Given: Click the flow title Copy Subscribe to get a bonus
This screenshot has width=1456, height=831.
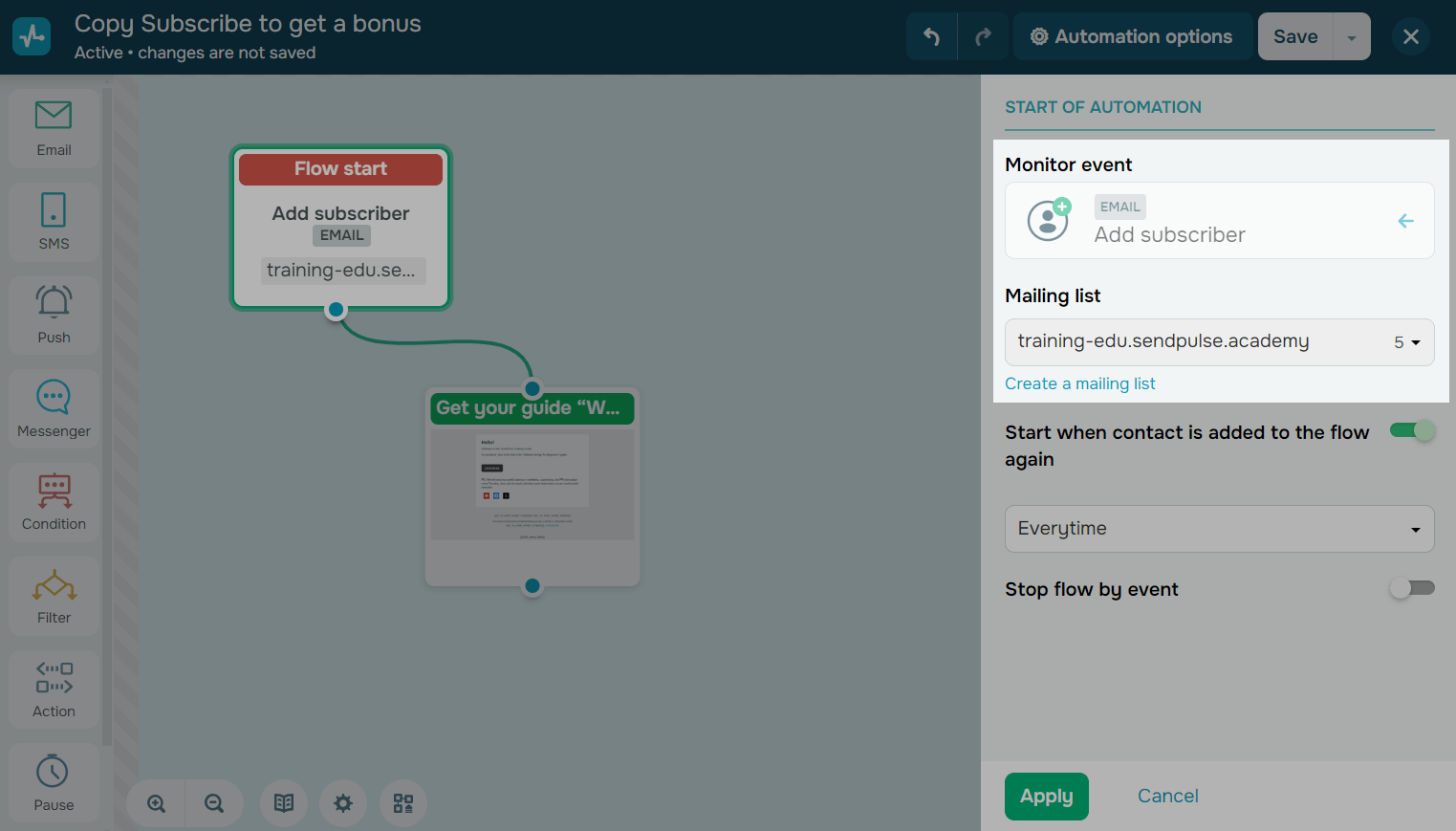Looking at the screenshot, I should (x=248, y=23).
